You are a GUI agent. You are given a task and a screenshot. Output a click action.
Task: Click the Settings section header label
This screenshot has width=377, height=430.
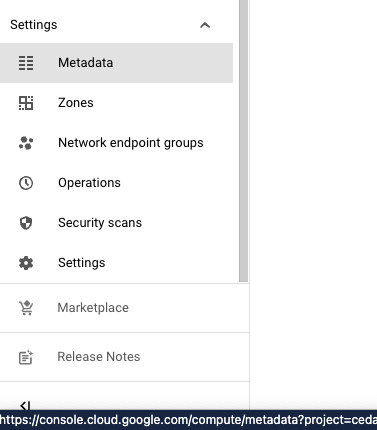34,25
